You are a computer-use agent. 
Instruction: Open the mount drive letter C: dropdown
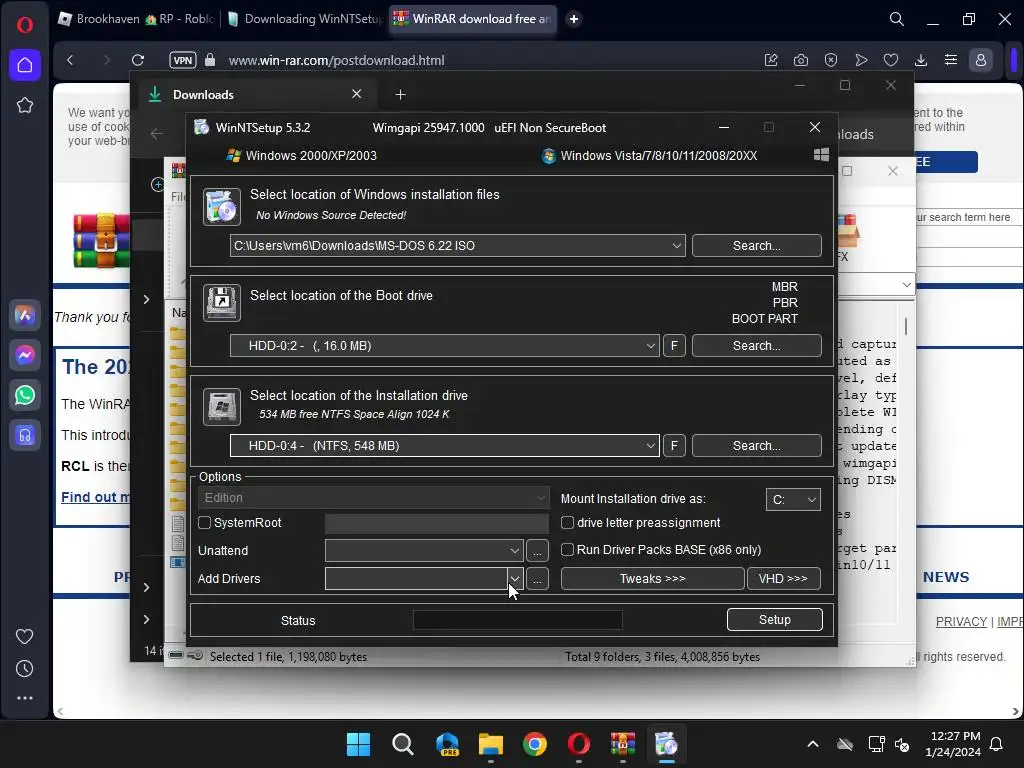click(793, 500)
